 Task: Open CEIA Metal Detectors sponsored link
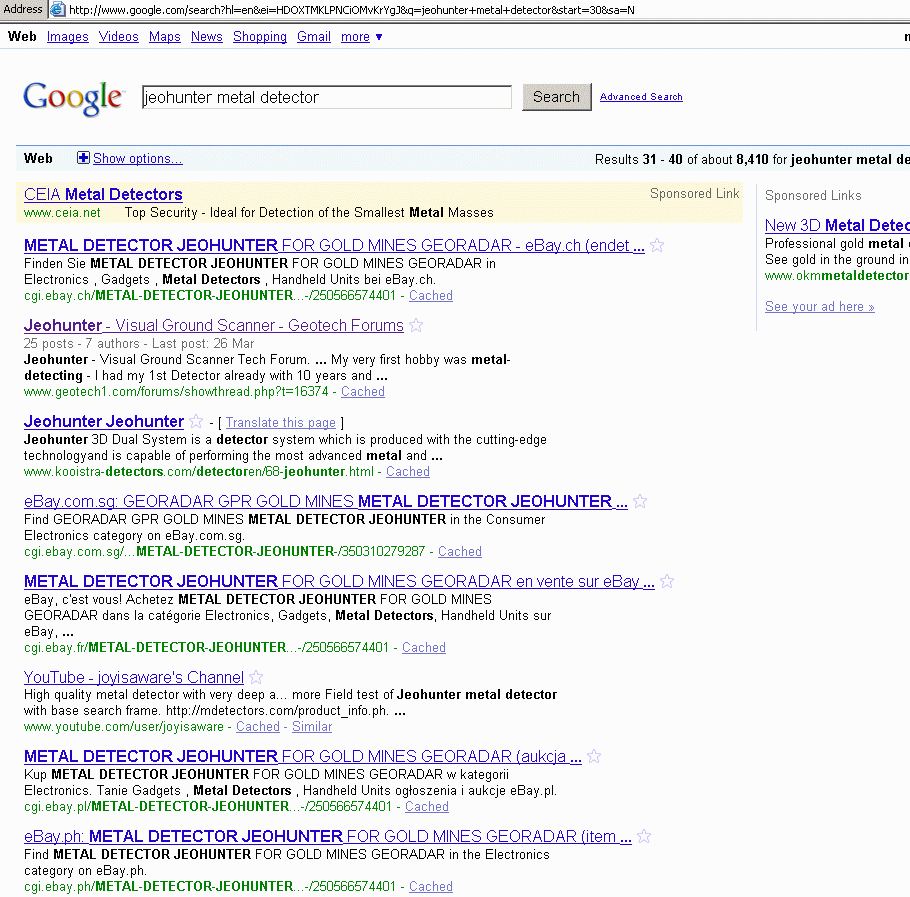(x=103, y=194)
